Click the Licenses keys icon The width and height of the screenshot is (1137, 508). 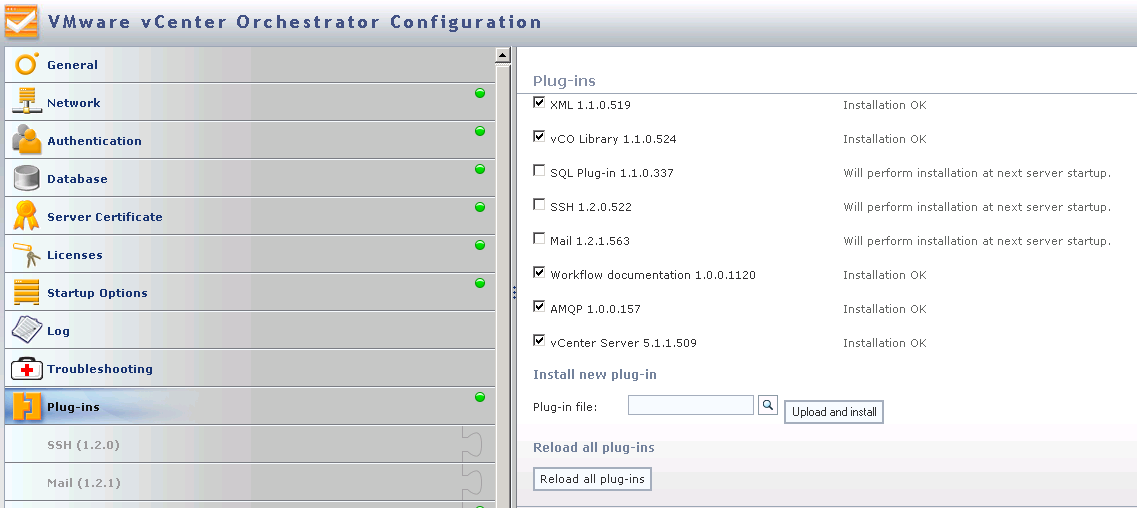pos(26,254)
